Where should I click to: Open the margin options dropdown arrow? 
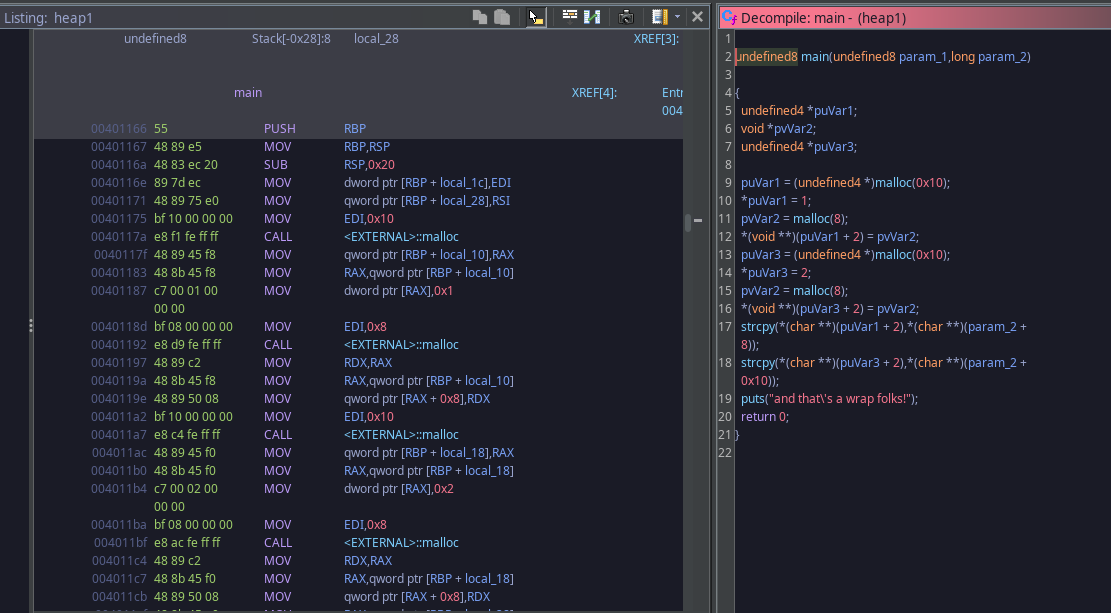coord(677,17)
